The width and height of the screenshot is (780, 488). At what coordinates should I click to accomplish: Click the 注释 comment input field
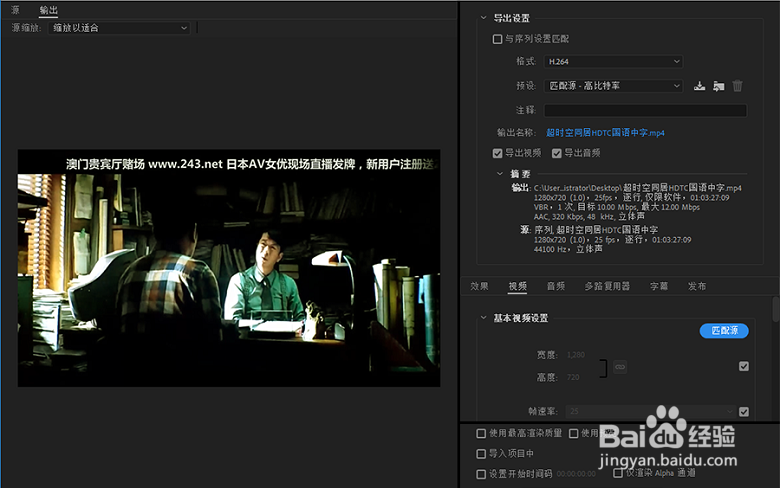pyautogui.click(x=645, y=110)
